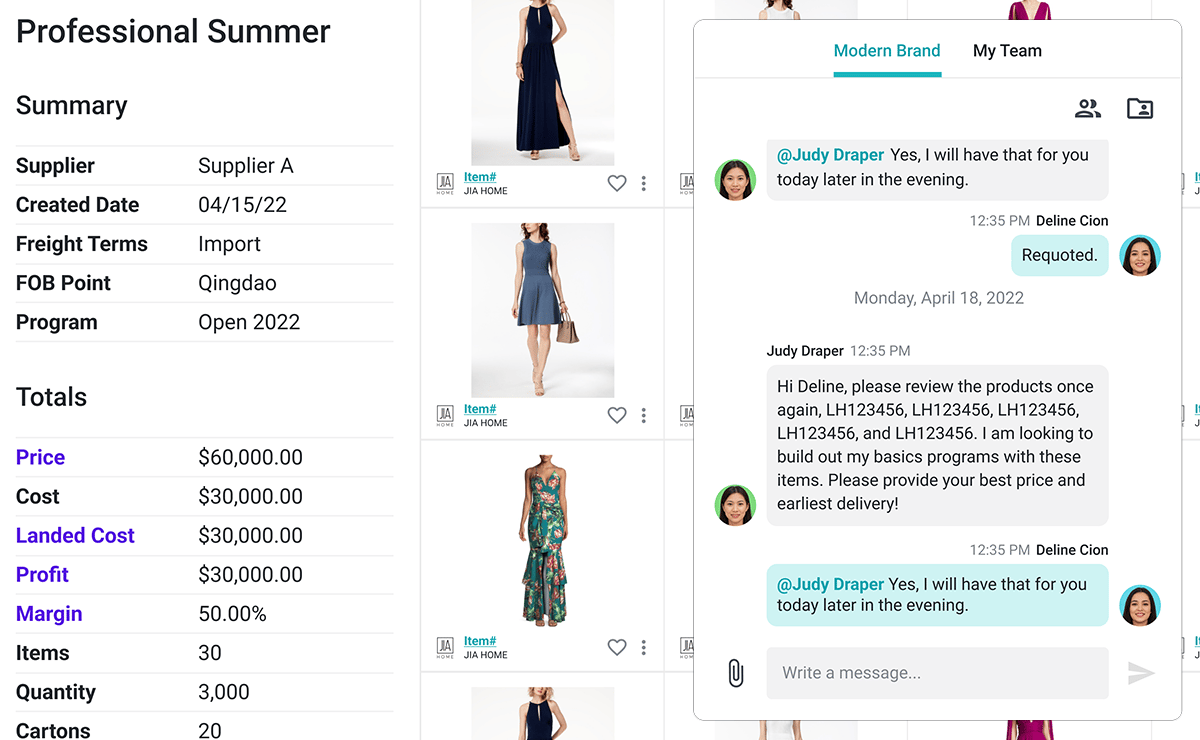
Task: Click the attachment paperclip icon in chat
Action: tap(735, 673)
